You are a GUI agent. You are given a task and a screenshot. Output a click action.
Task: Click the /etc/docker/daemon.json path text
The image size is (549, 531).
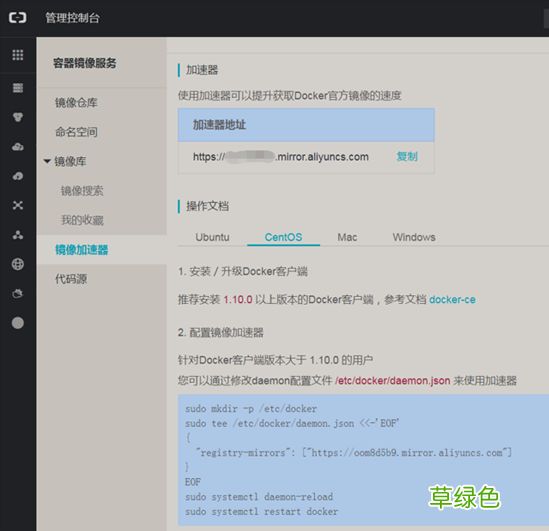392,380
